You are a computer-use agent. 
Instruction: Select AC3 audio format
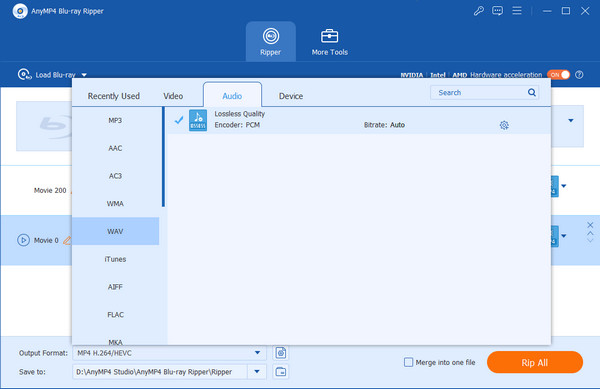coord(115,176)
